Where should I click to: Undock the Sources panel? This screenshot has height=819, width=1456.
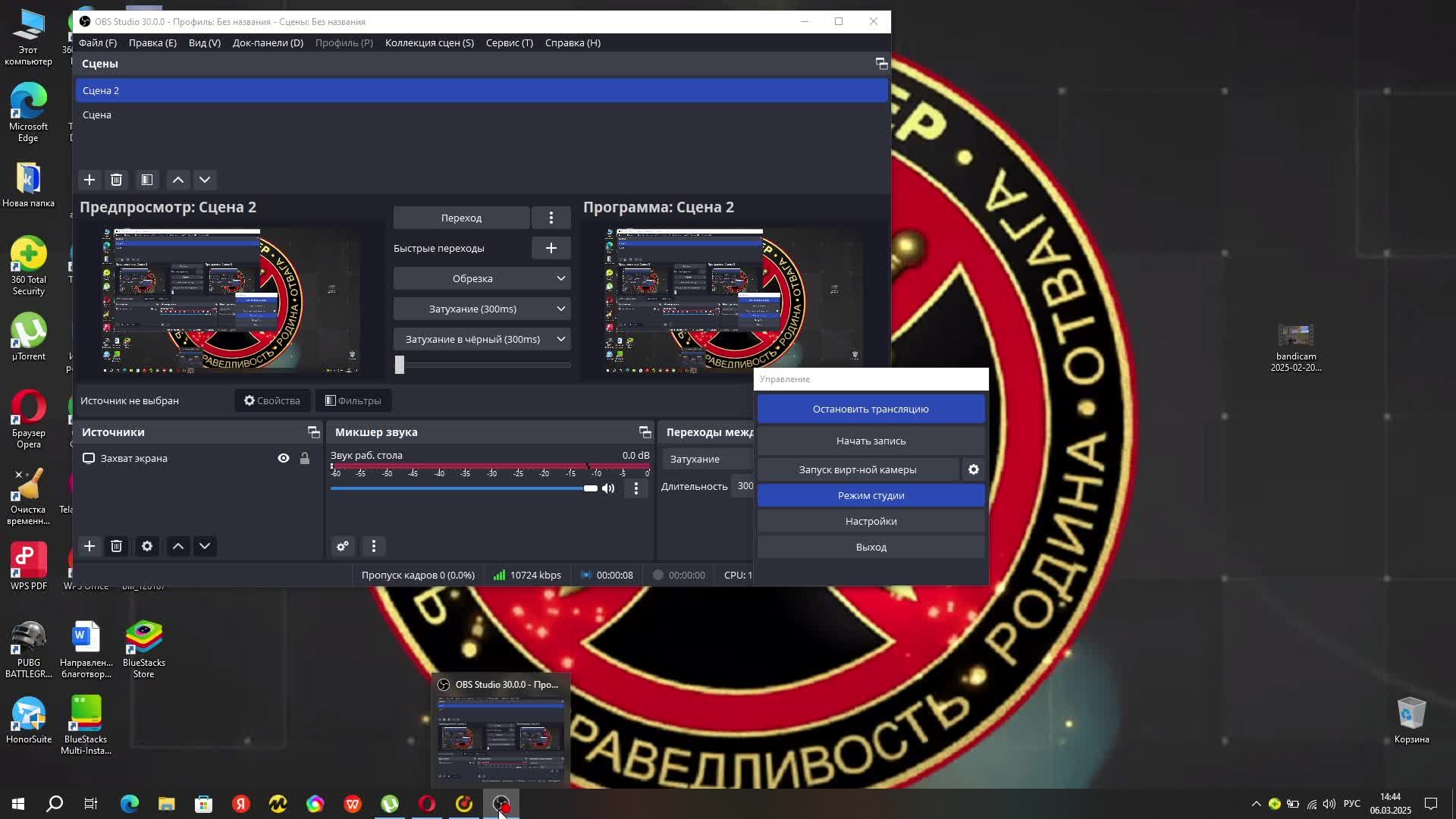[x=313, y=432]
